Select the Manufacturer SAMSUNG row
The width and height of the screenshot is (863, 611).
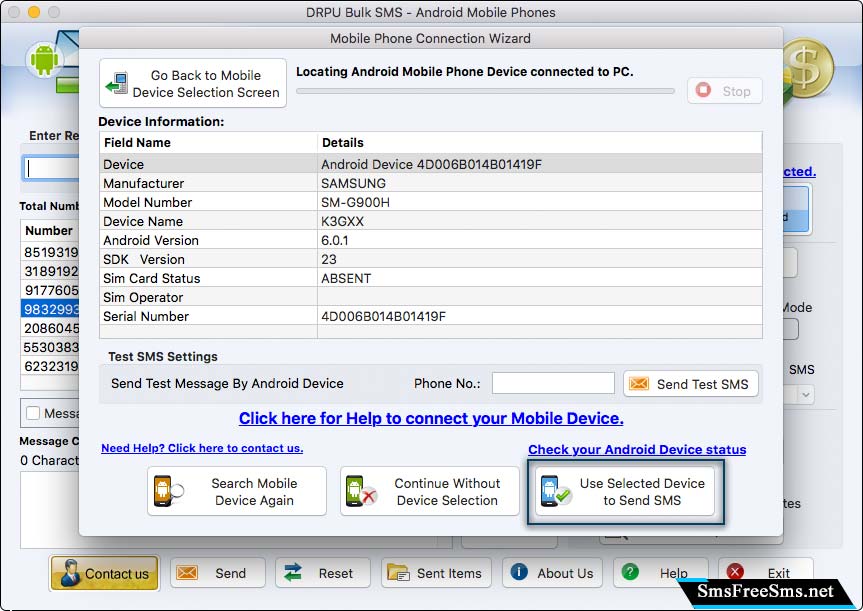[x=430, y=183]
